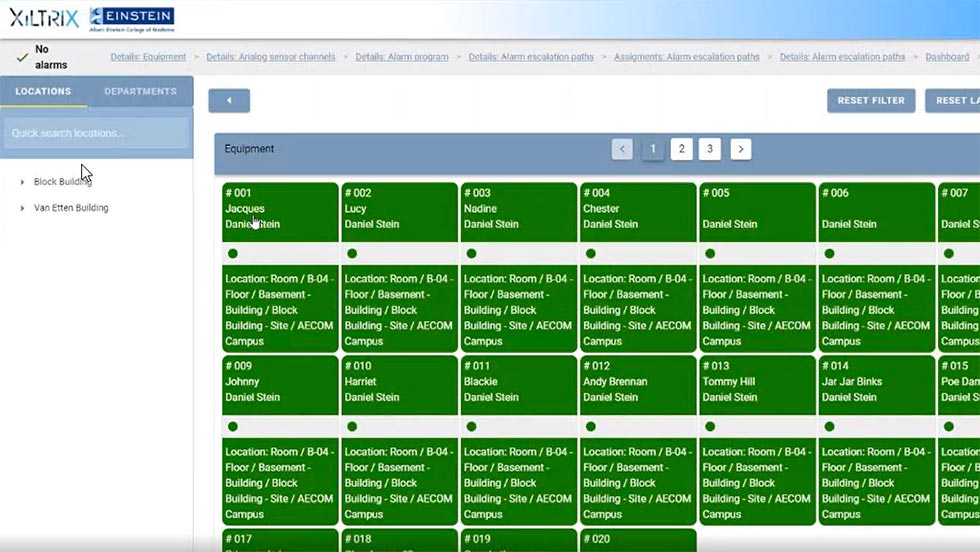The height and width of the screenshot is (552, 980).
Task: Select page 2 of equipment list
Action: [x=681, y=149]
